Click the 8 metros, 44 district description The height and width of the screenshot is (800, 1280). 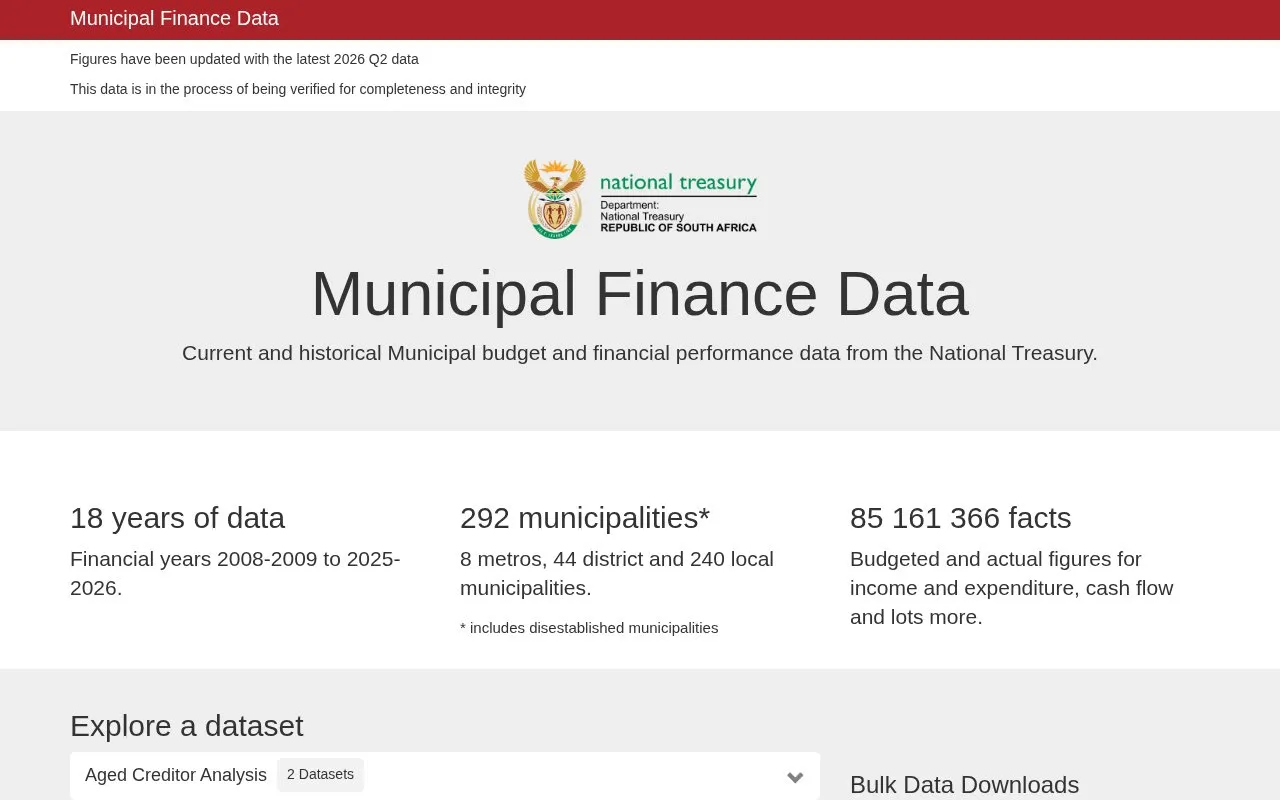(x=617, y=573)
